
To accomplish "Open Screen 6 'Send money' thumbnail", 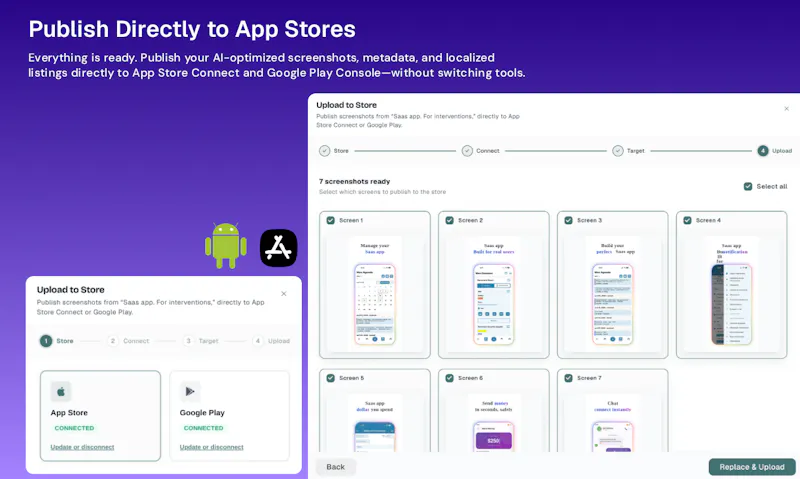I will click(494, 423).
